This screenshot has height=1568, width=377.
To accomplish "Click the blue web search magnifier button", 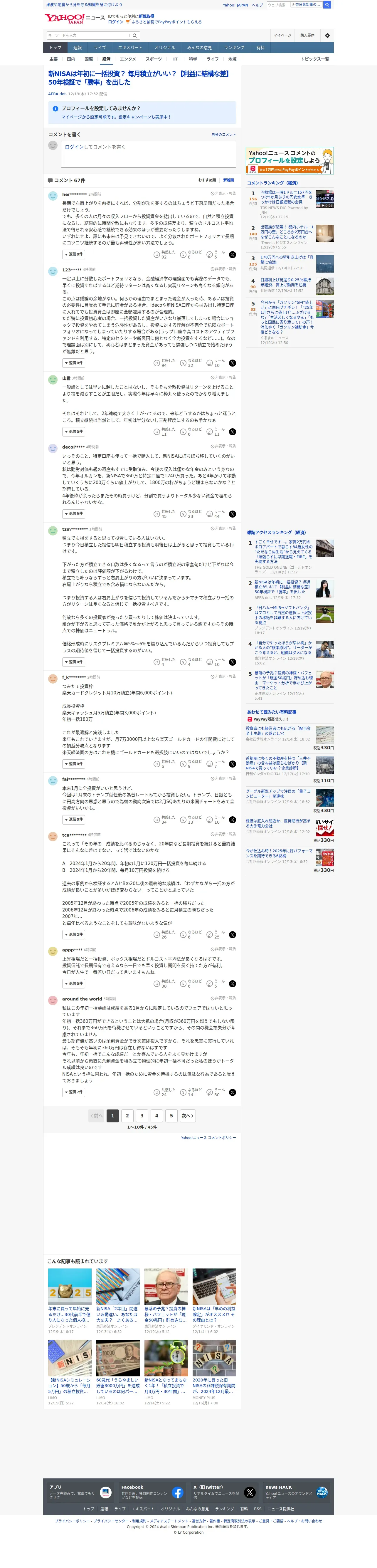I will (x=327, y=5).
